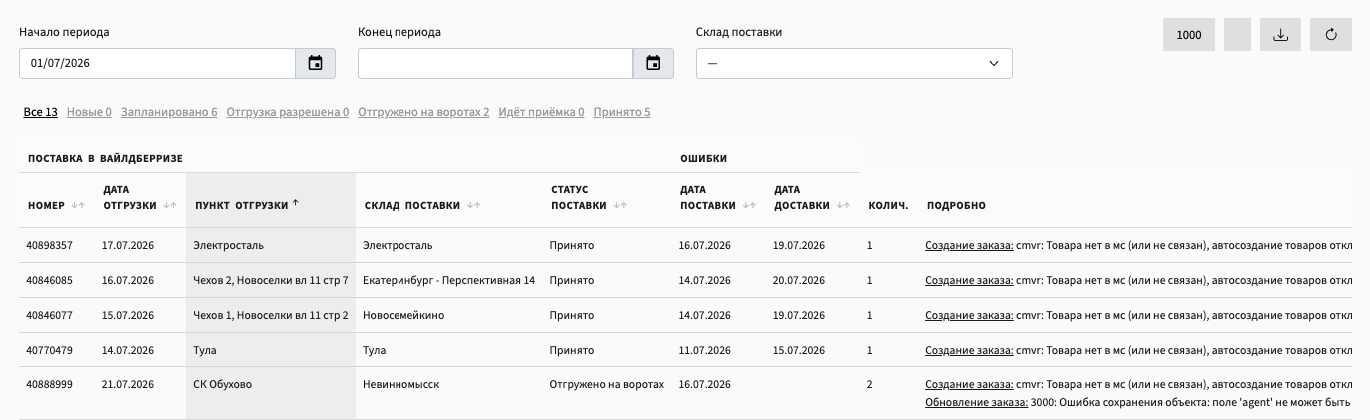Click order number 40770479
Screen dimensions: 1370x420
tap(49, 350)
